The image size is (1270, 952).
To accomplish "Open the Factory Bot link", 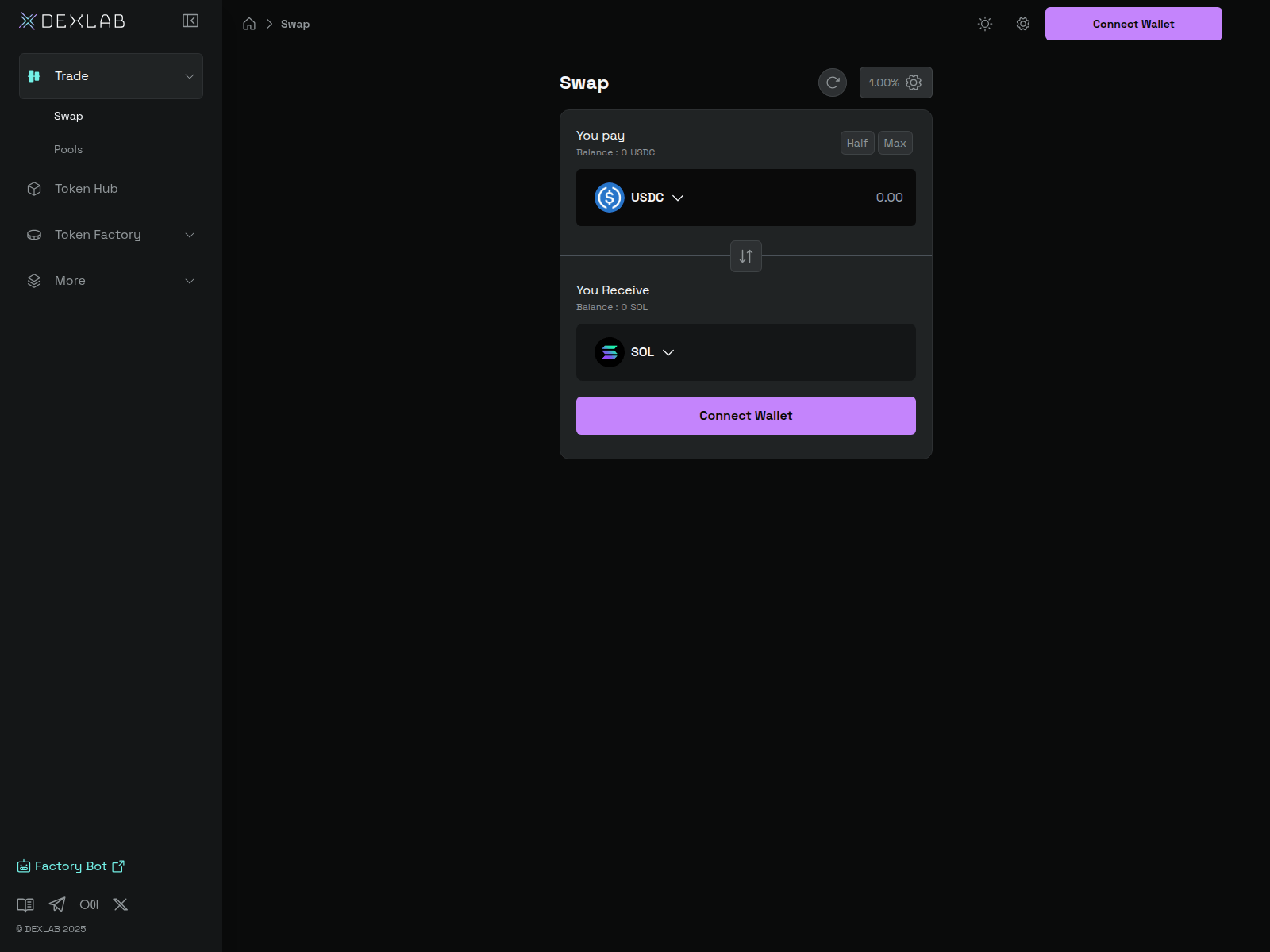I will 71,866.
